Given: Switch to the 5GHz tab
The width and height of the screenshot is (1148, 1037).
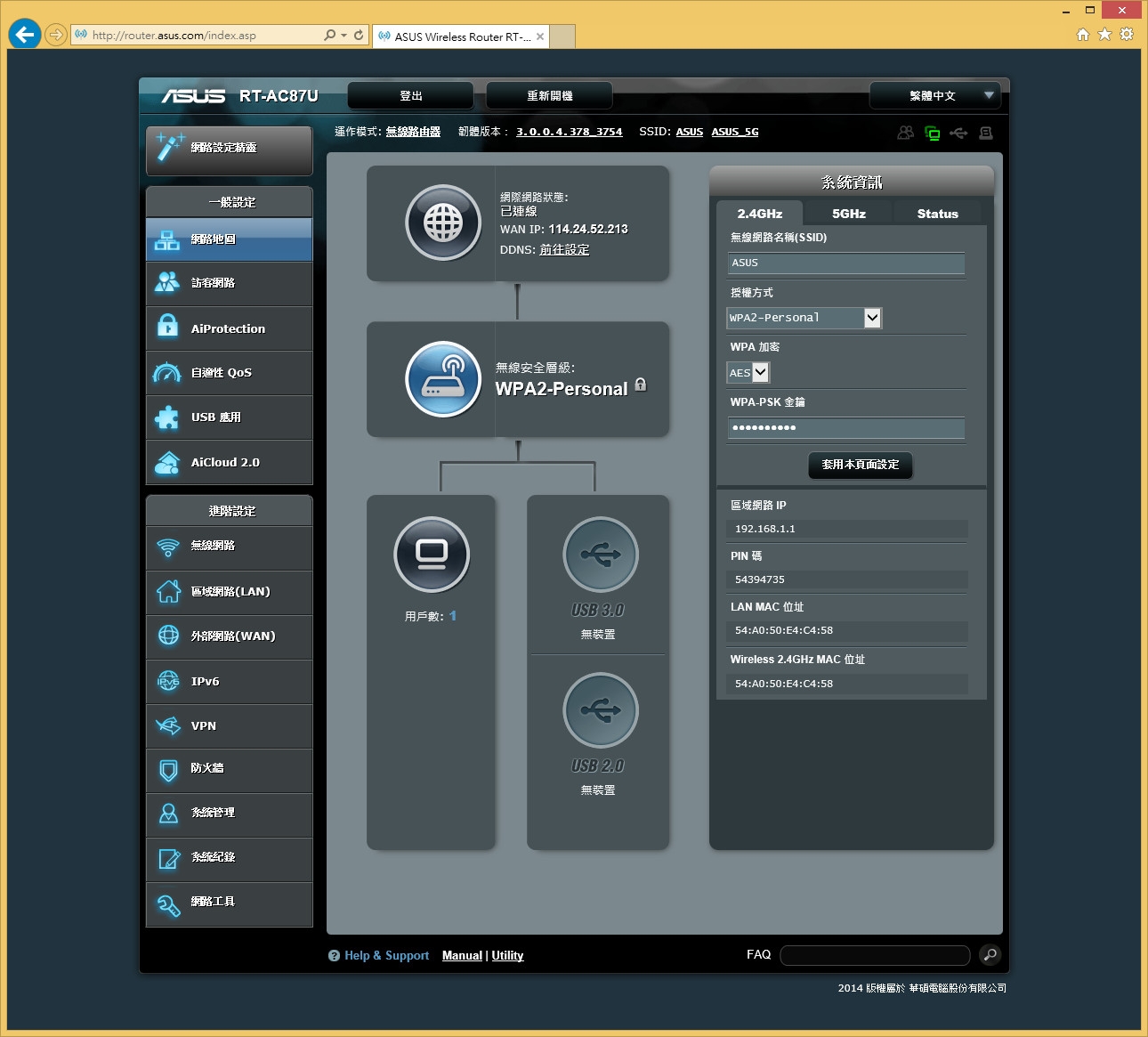Looking at the screenshot, I should (x=849, y=214).
